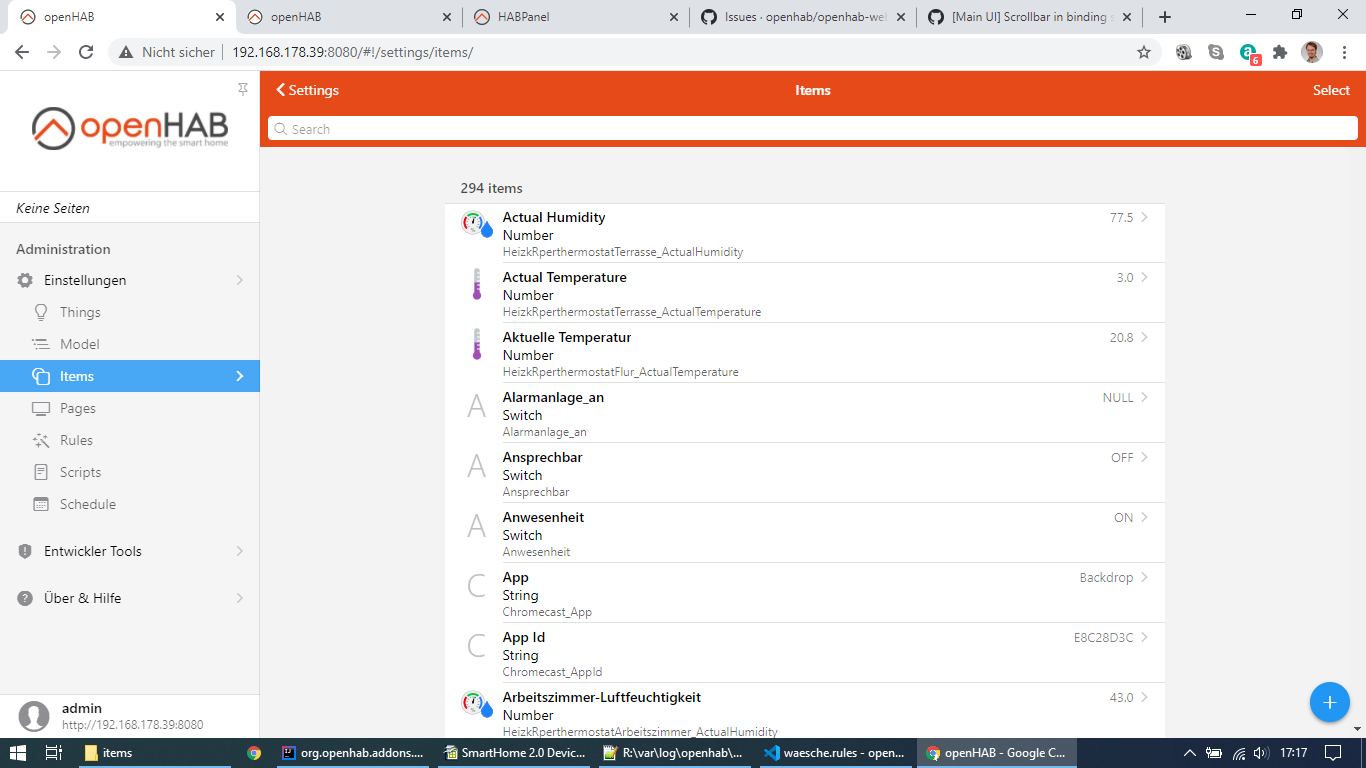
Task: Click the Select button in the header
Action: 1331,89
